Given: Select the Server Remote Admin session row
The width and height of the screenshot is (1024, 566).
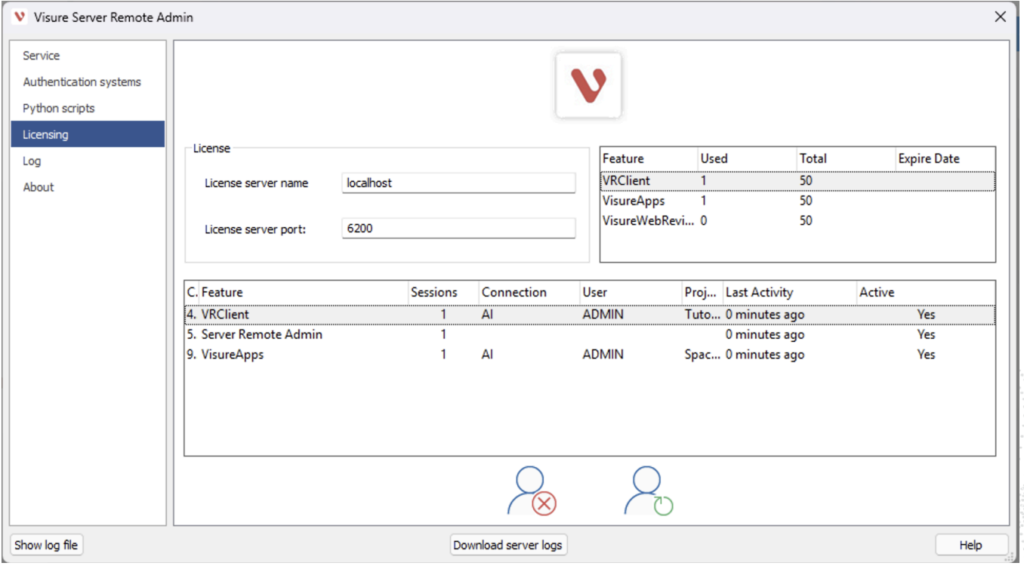Looking at the screenshot, I should pyautogui.click(x=590, y=334).
